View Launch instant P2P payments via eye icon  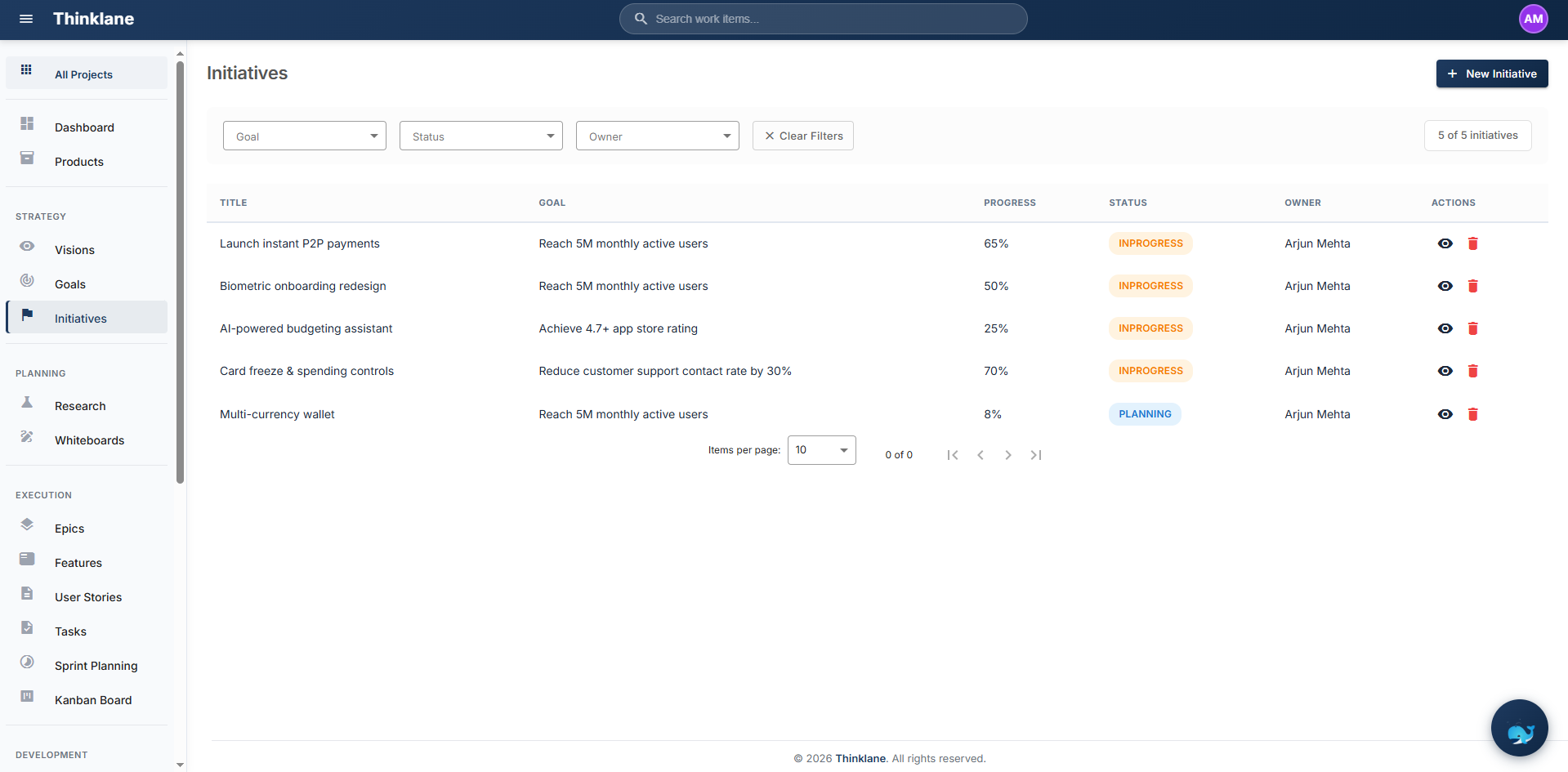point(1445,243)
